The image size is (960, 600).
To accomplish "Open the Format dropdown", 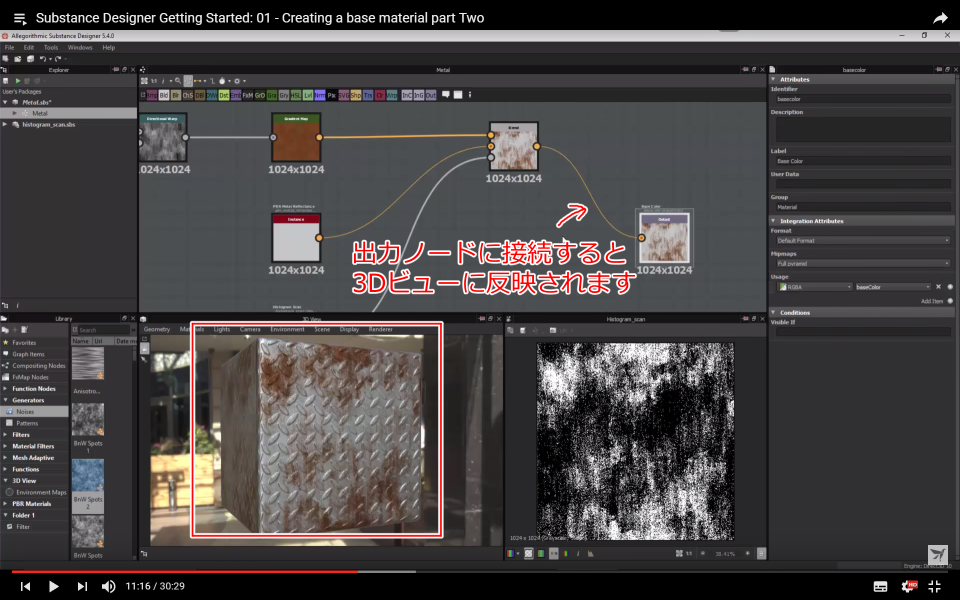I will (863, 241).
